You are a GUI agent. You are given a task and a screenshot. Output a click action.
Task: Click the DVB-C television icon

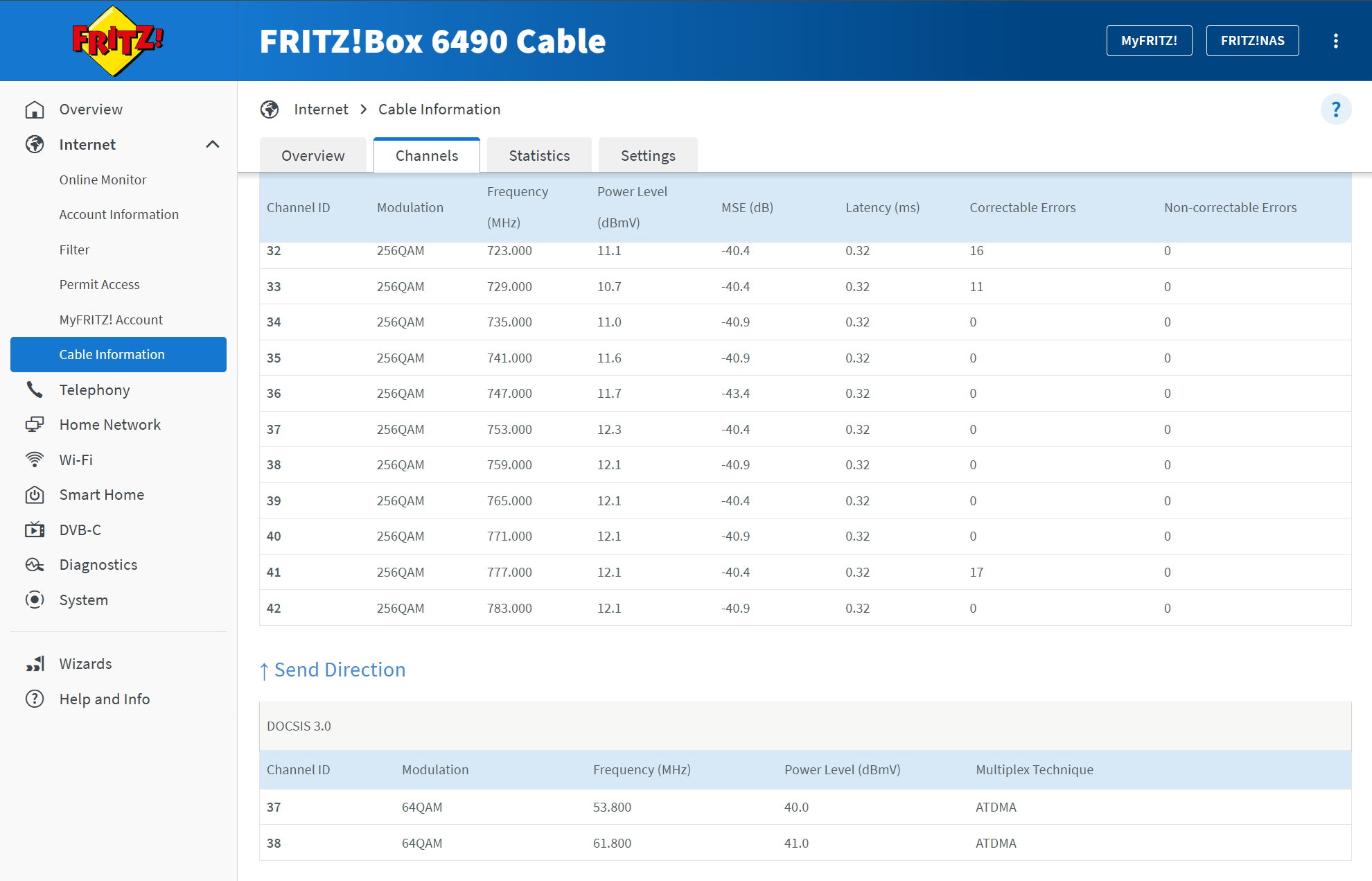(x=35, y=530)
